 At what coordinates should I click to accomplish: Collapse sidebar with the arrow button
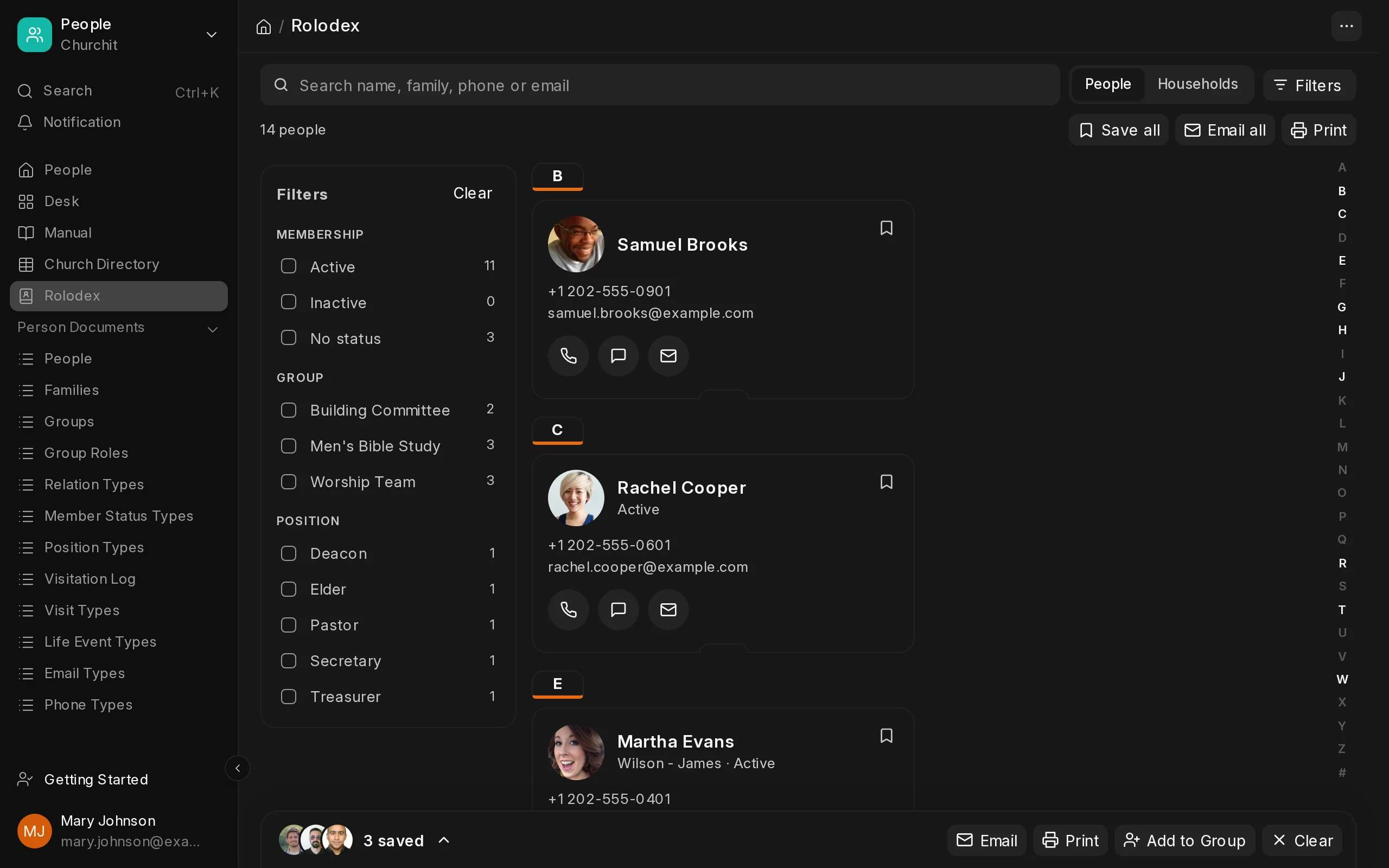238,768
